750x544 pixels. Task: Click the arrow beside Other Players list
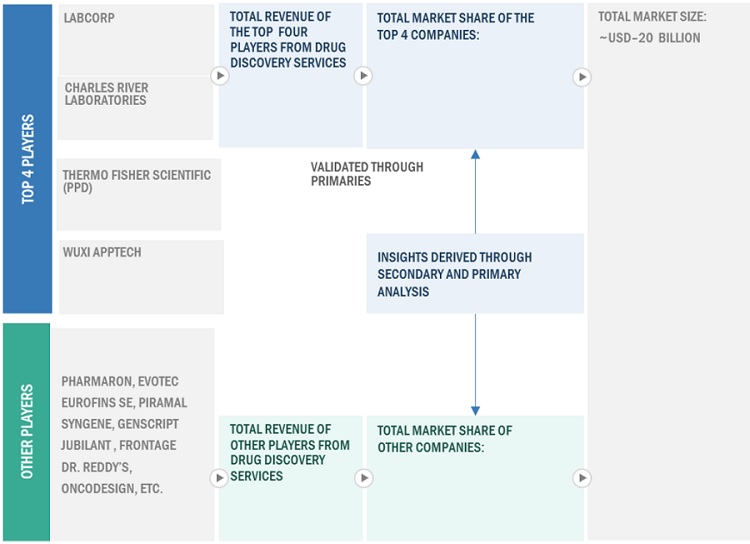click(219, 478)
